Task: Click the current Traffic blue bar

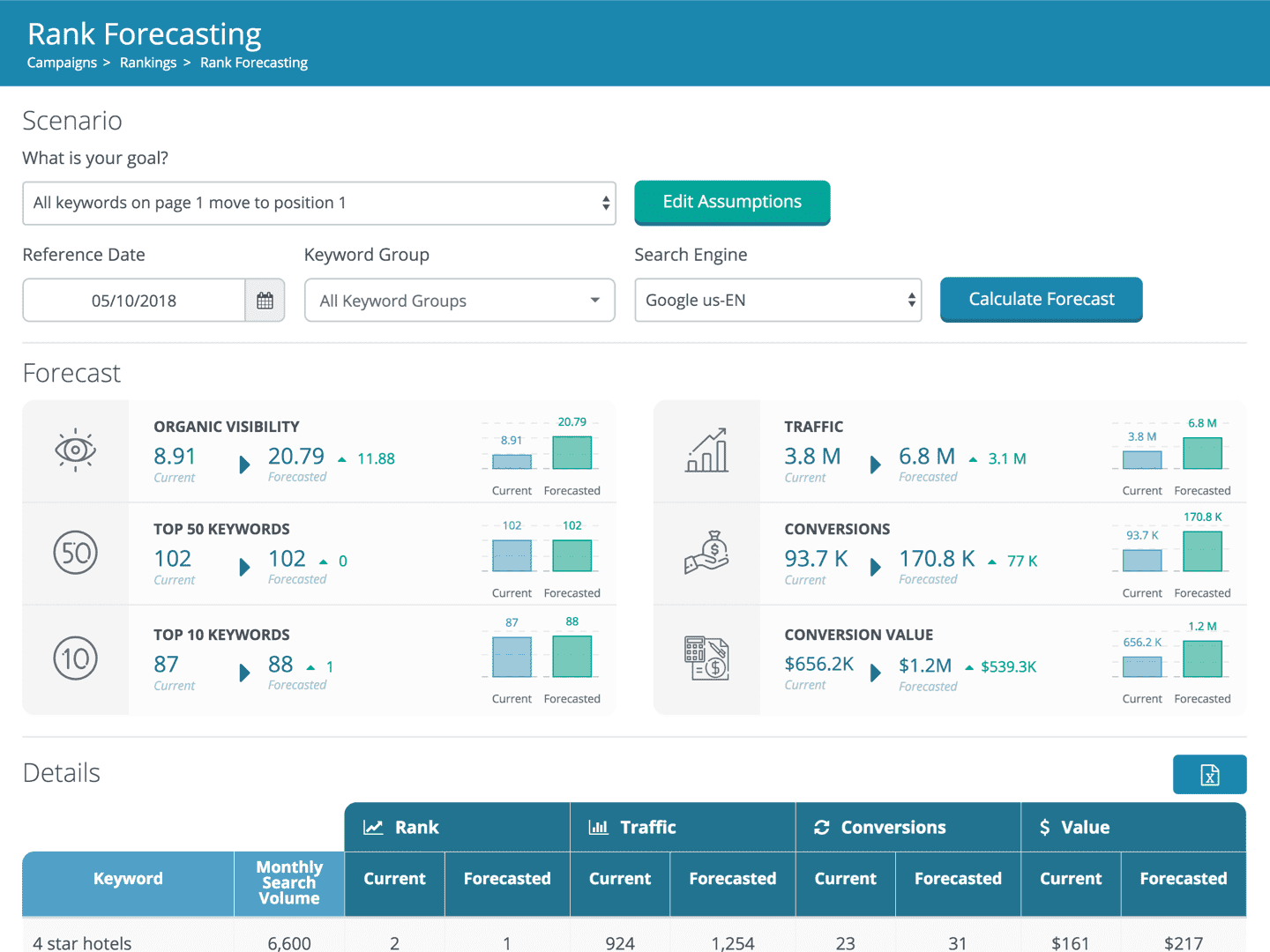Action: coord(1142,459)
